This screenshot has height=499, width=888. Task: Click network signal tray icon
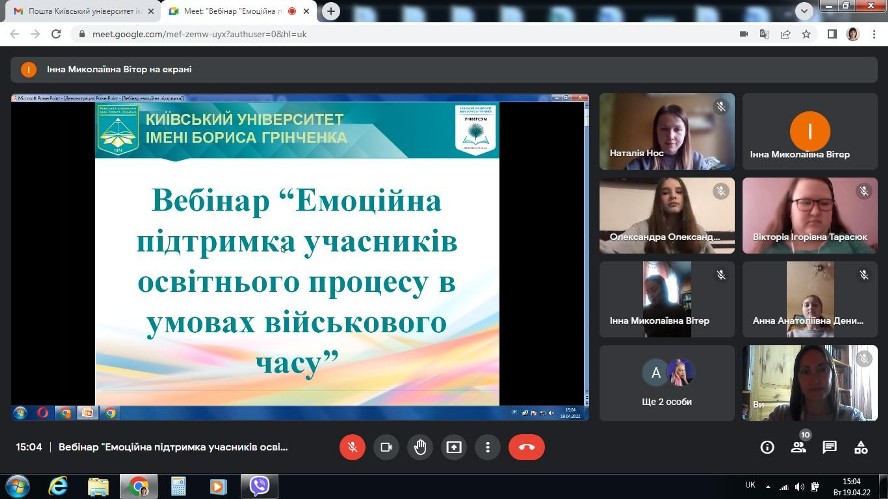pyautogui.click(x=784, y=487)
